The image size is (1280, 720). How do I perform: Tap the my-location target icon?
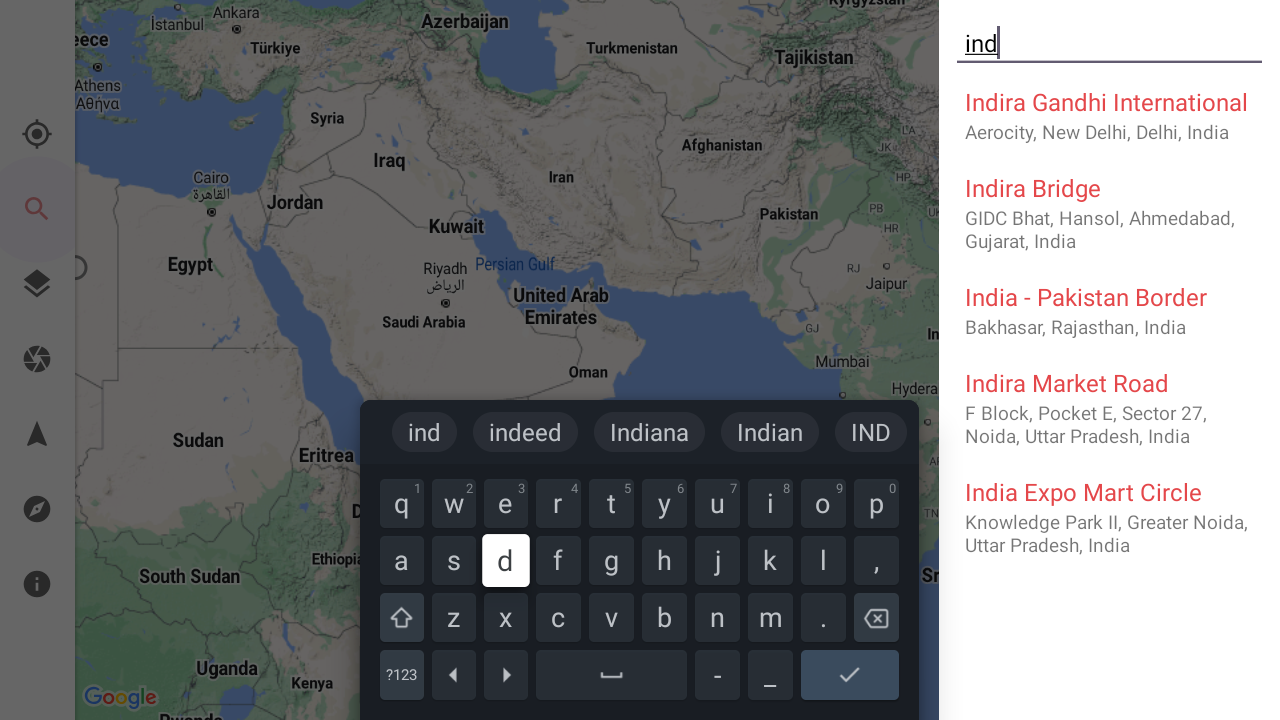[37, 134]
